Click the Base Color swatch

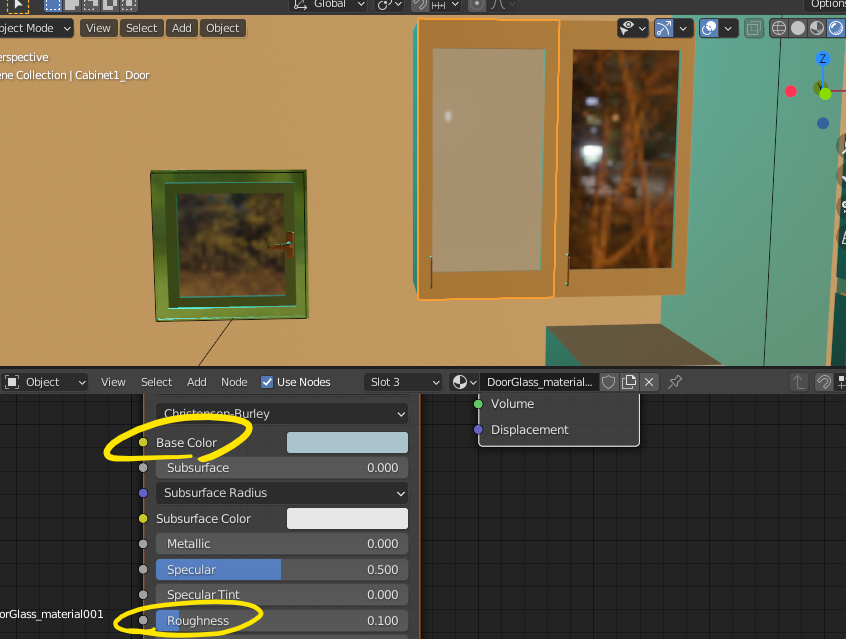click(347, 443)
